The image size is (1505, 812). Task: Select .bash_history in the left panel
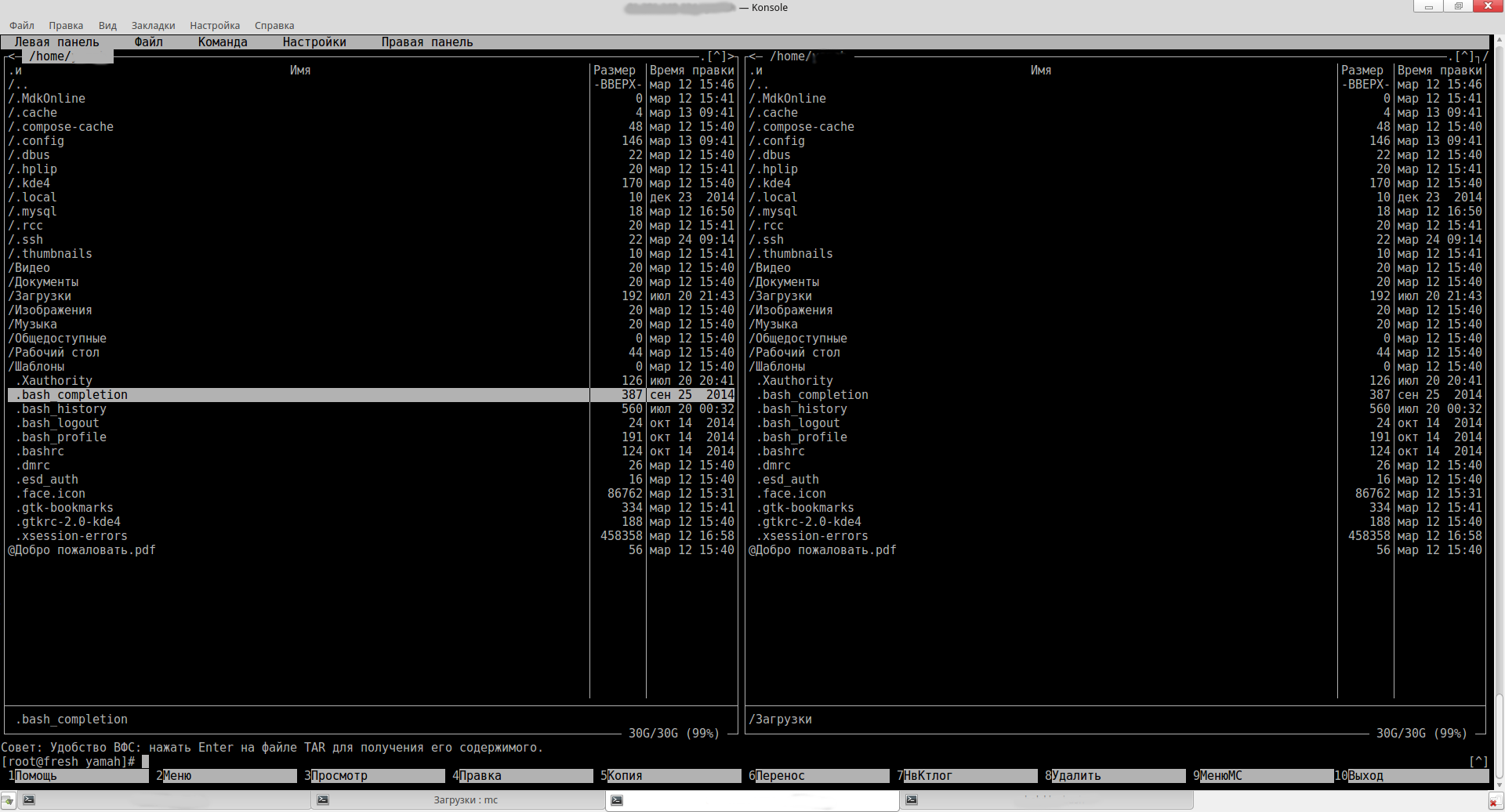371,409
